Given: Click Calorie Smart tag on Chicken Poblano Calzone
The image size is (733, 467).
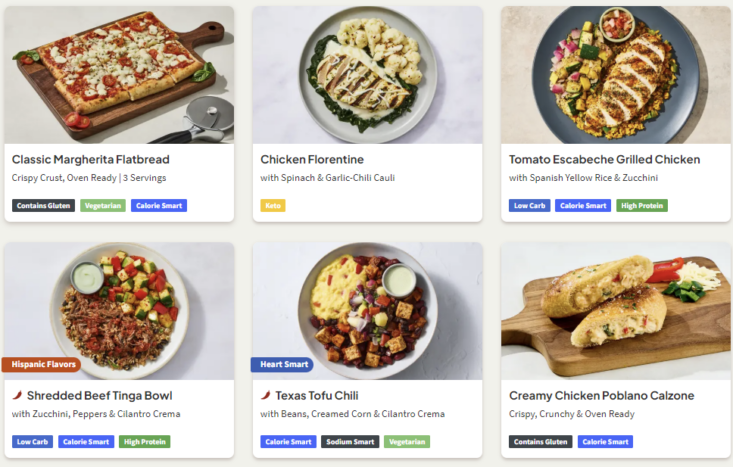Looking at the screenshot, I should 605,442.
